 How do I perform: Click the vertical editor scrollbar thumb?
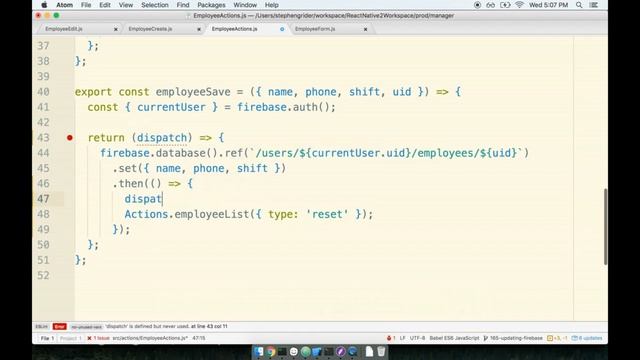tap(605, 227)
